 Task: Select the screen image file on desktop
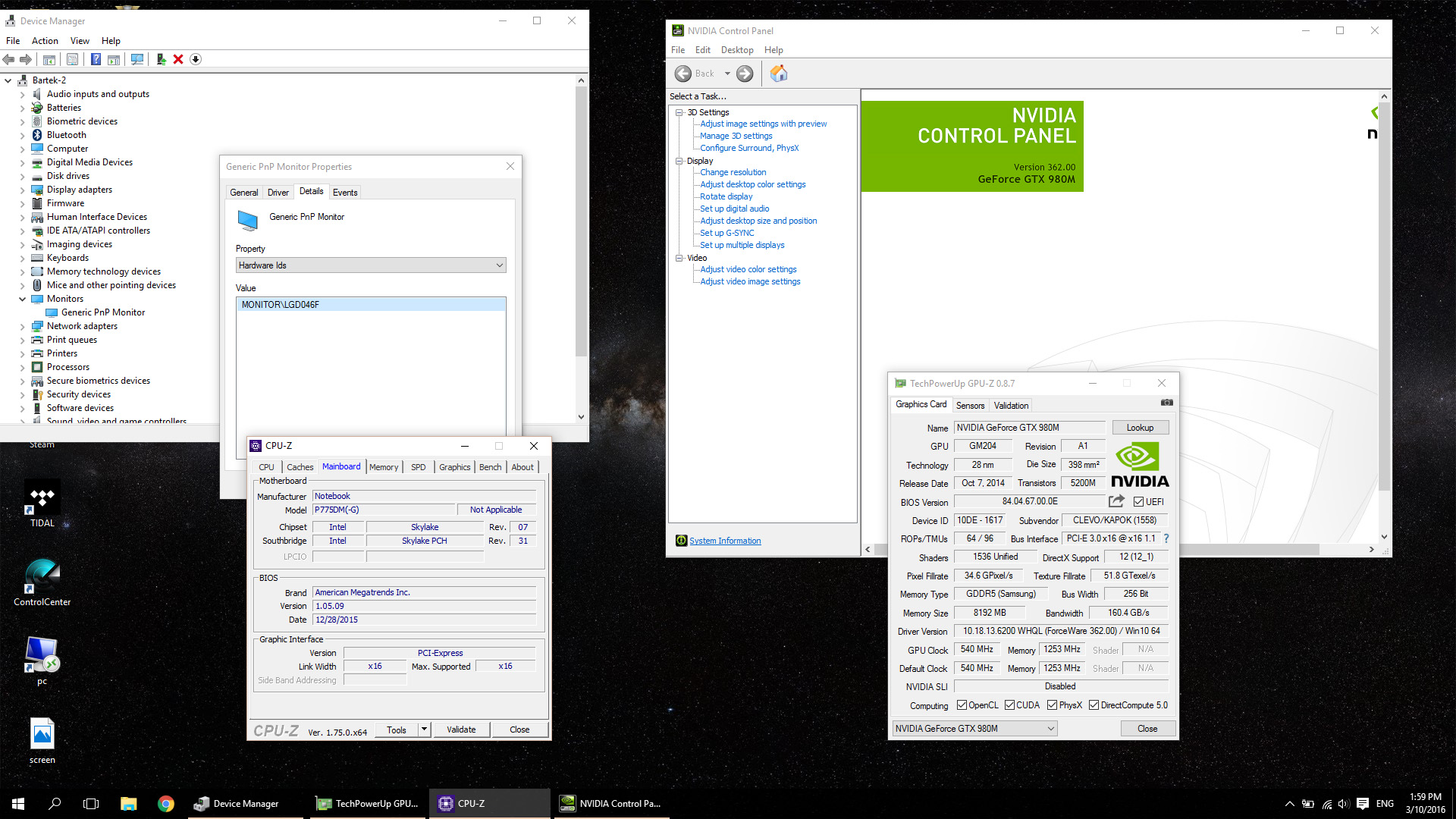pos(42,741)
